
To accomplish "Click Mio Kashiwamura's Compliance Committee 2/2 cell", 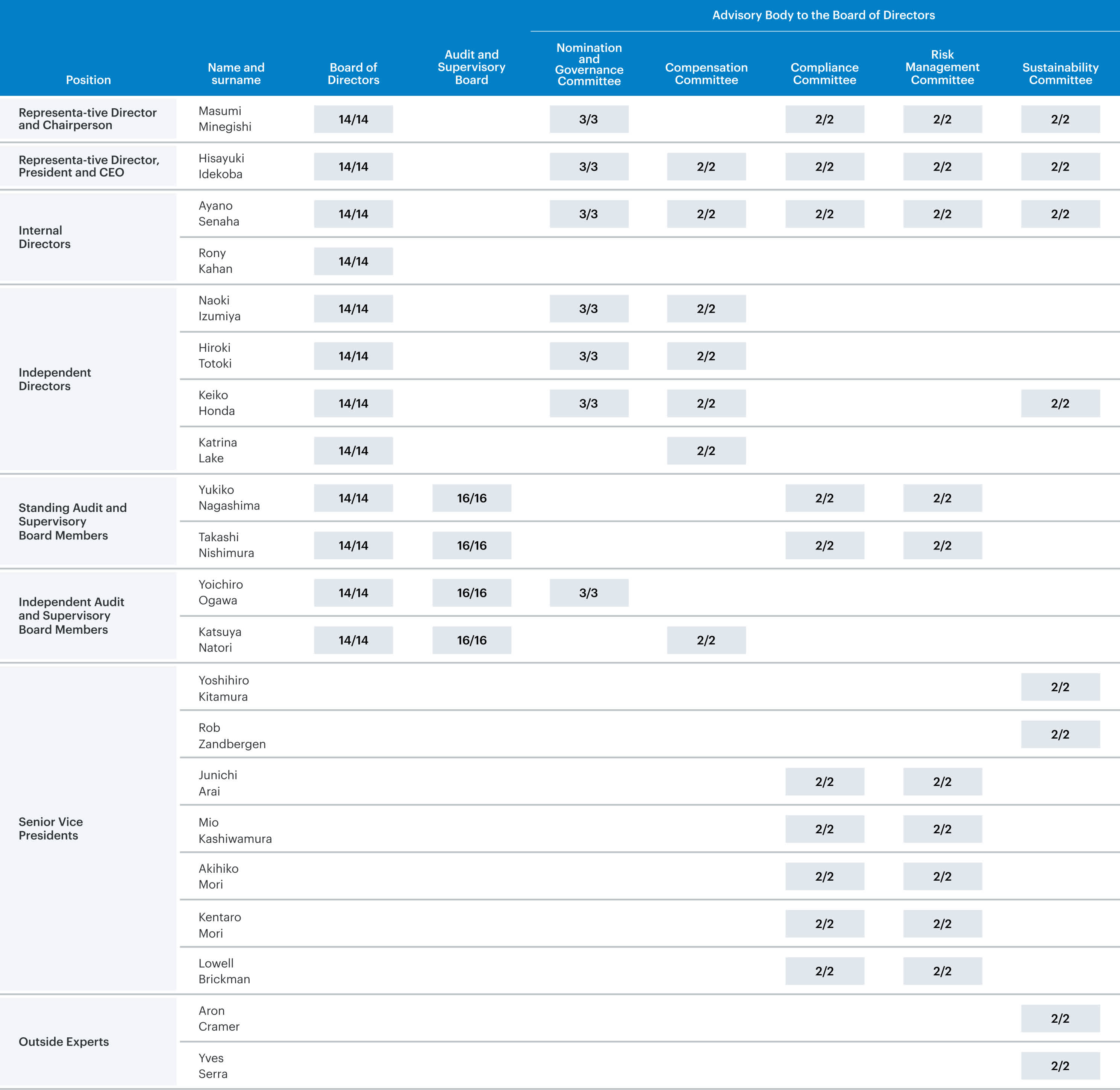I will click(x=824, y=829).
